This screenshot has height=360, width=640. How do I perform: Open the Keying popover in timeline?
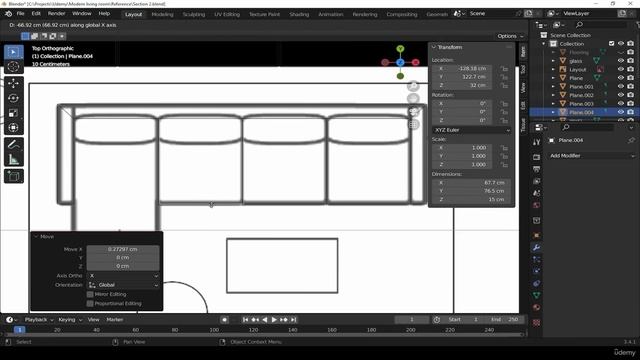coord(70,320)
